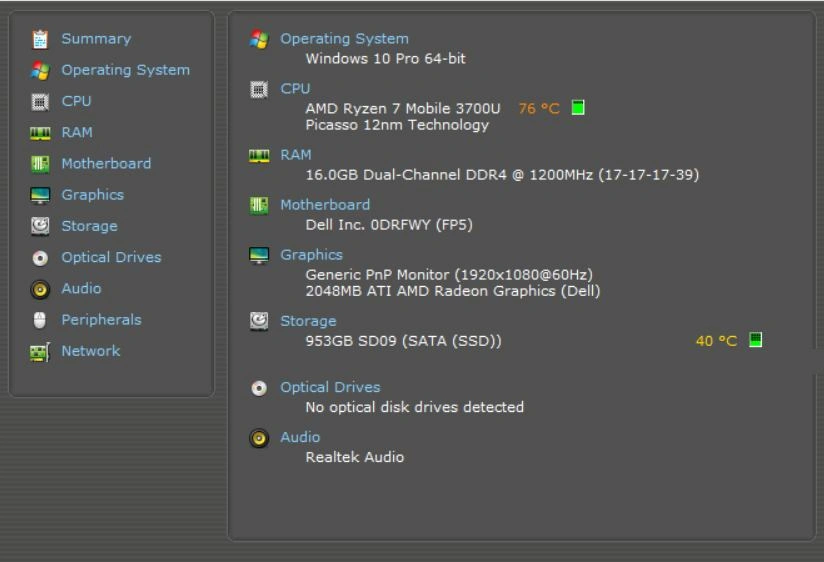The image size is (824, 562).
Task: Click the Audio speaker icon in sidebar
Action: point(40,289)
